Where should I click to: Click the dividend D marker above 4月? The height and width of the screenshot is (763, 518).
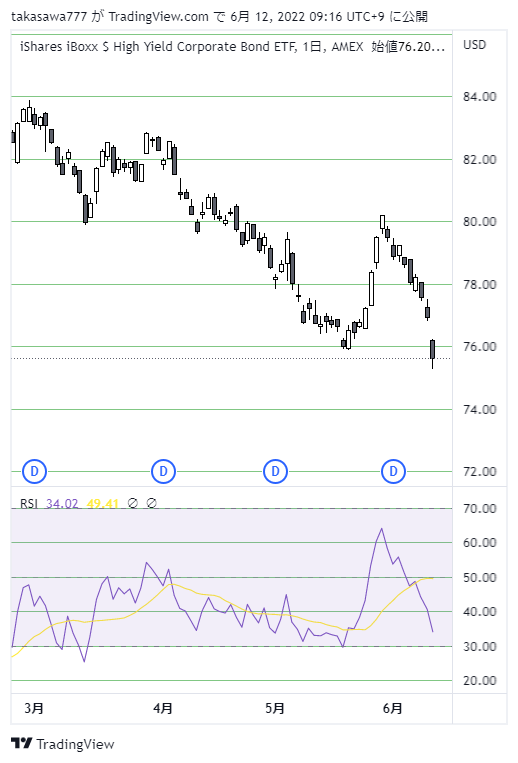point(163,471)
